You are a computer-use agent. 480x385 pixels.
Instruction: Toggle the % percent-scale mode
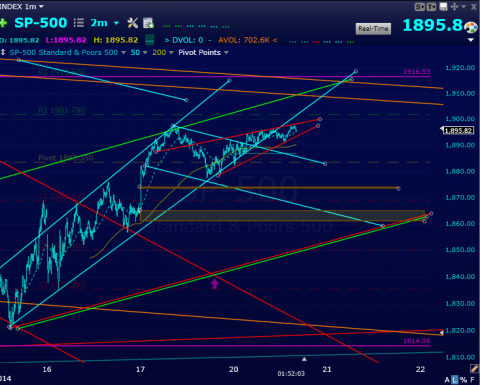point(463,380)
